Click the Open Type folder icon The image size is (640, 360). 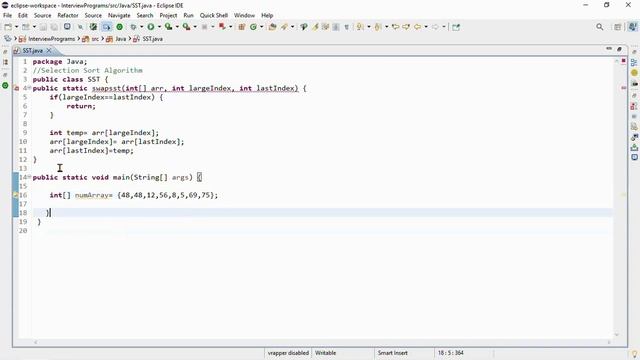(x=272, y=27)
